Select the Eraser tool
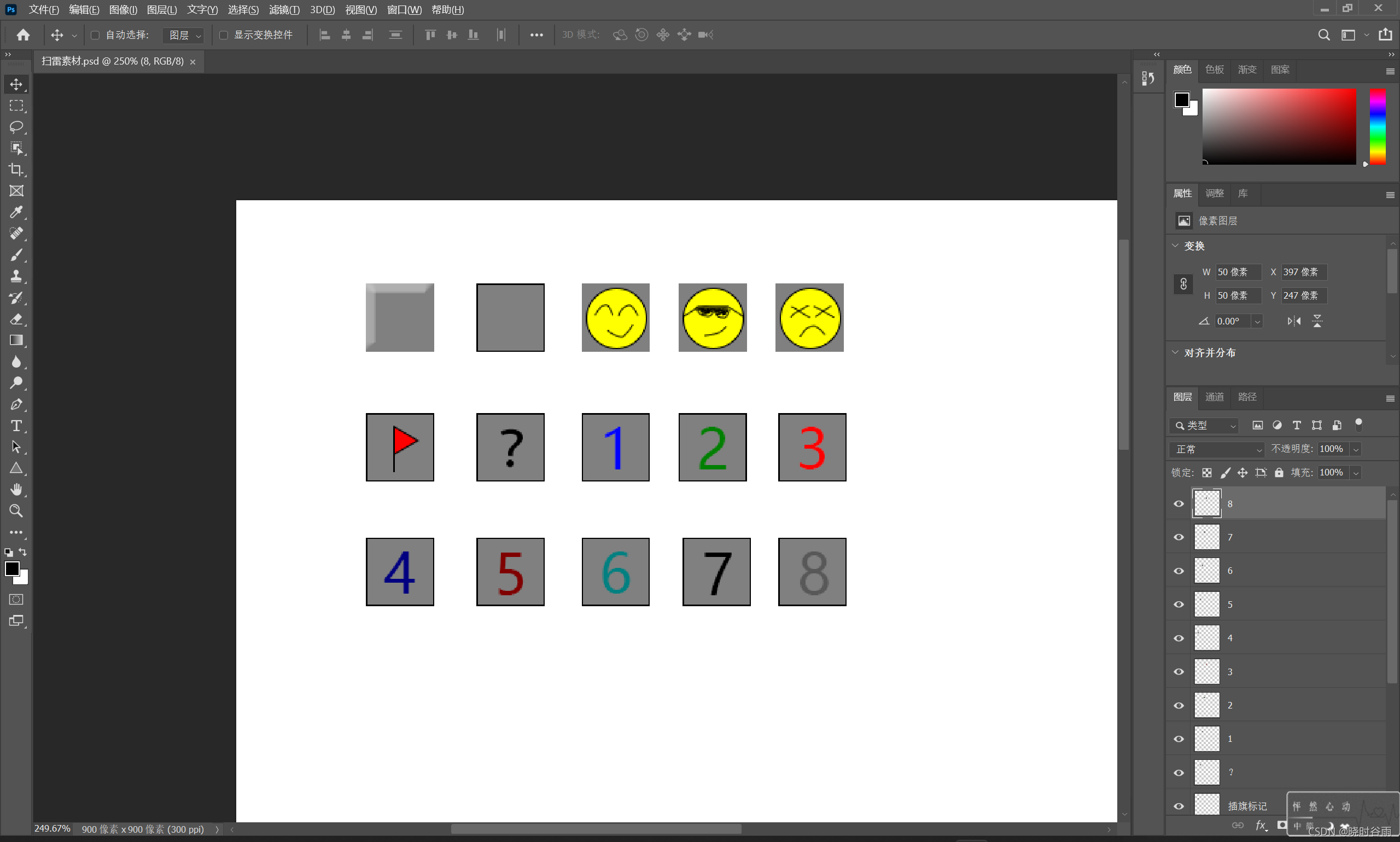Viewport: 1400px width, 842px height. (x=16, y=319)
